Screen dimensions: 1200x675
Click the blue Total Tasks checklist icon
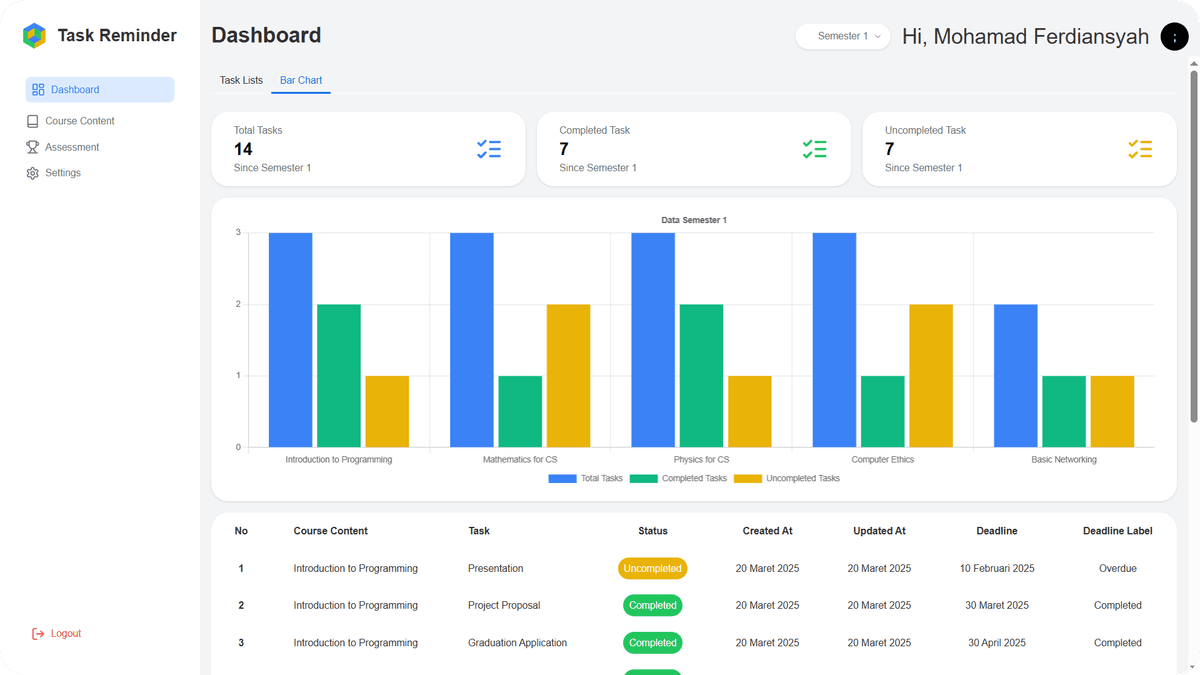click(489, 149)
